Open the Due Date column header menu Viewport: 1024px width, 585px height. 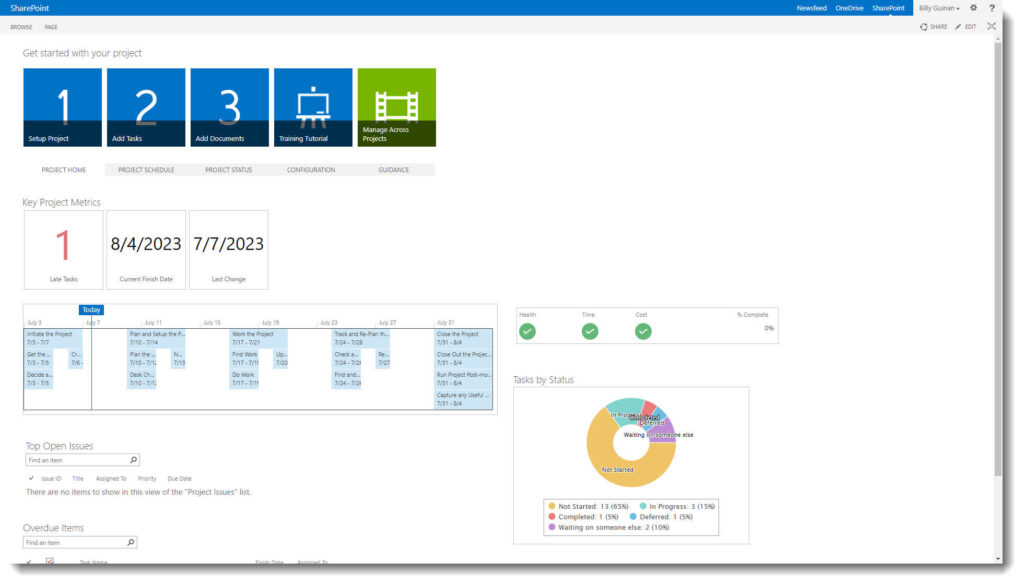[x=179, y=479]
